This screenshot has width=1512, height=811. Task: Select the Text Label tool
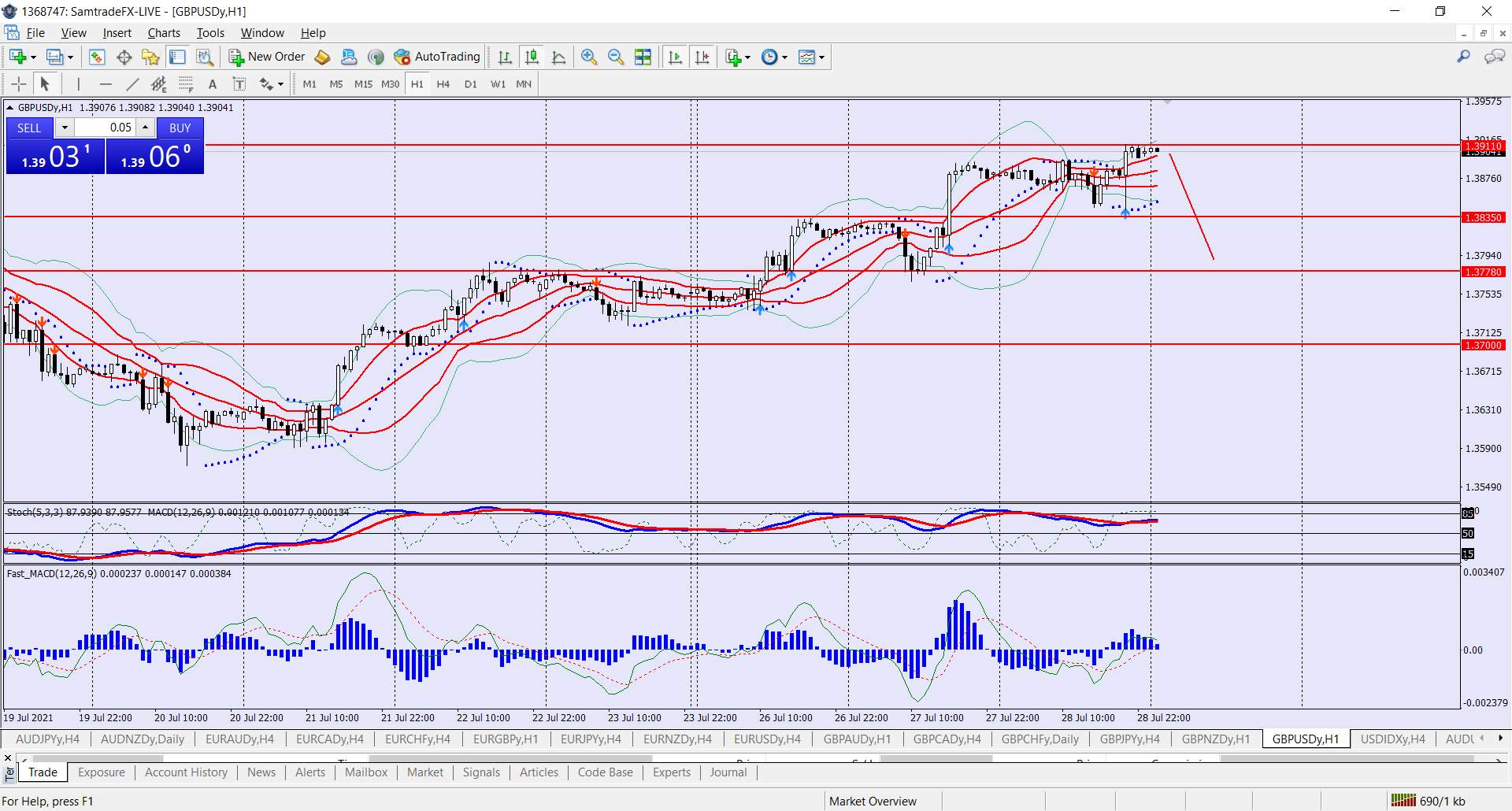(239, 84)
